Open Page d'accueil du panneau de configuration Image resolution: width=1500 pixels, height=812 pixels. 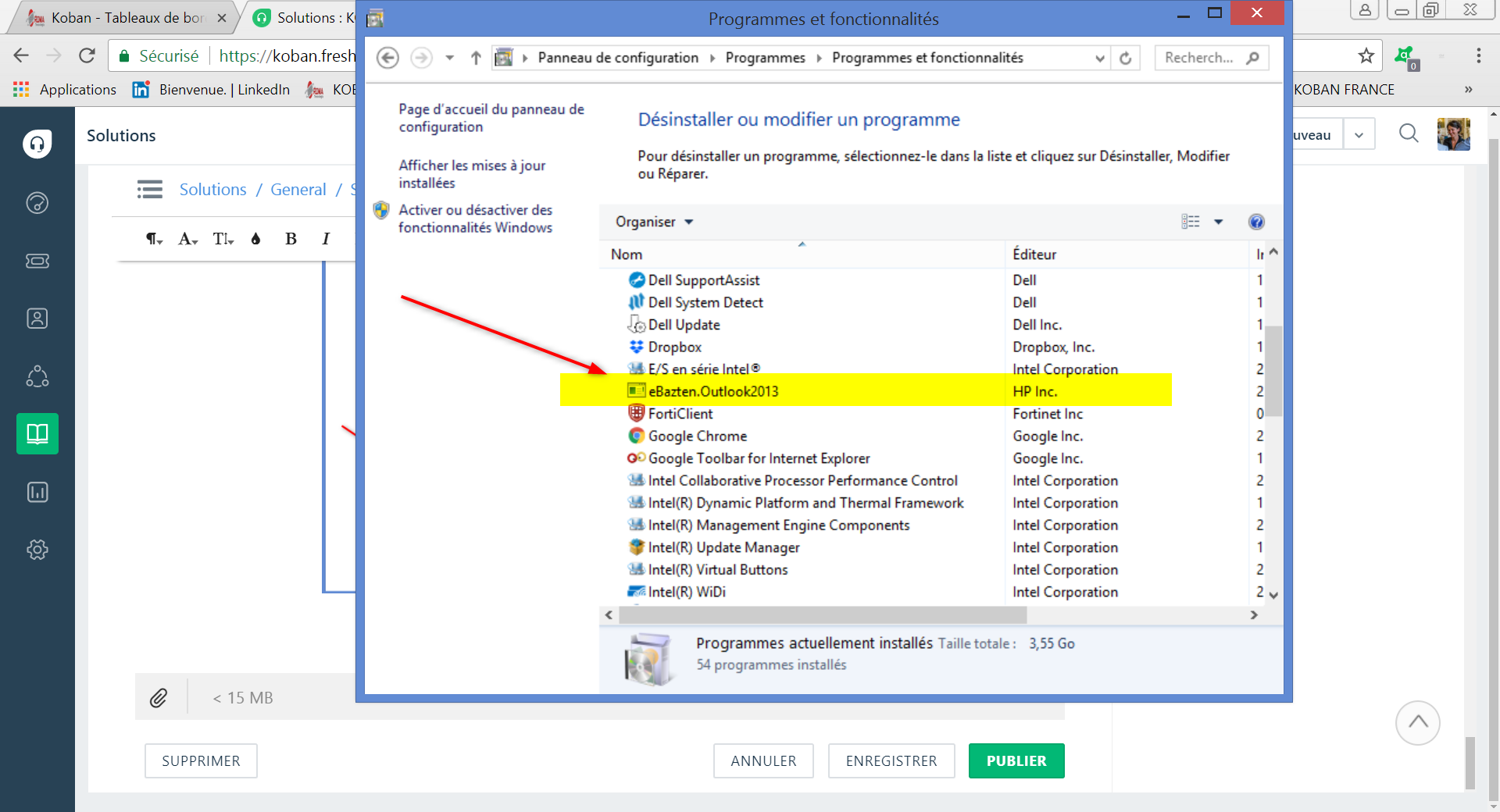[x=491, y=118]
